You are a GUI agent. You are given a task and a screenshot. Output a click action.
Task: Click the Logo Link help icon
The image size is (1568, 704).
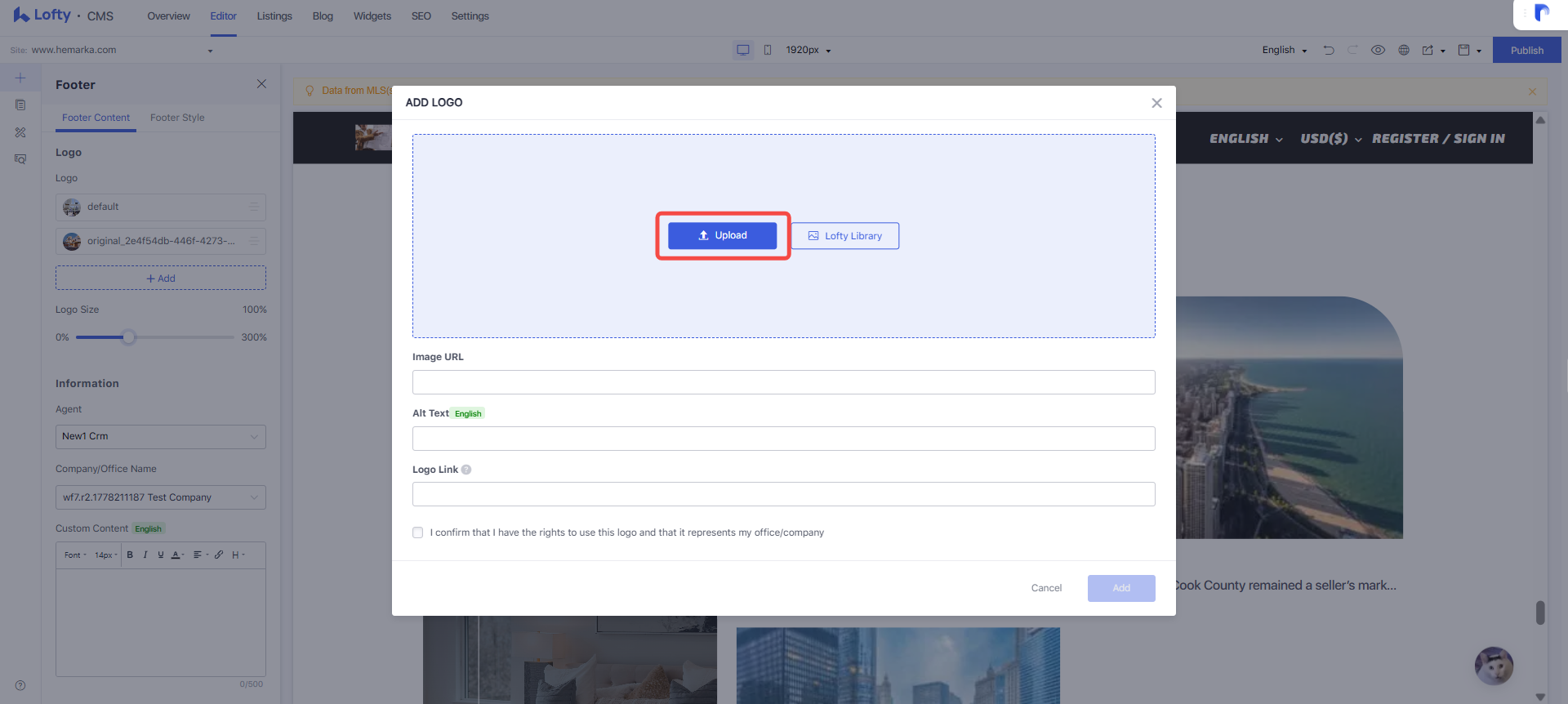click(466, 470)
